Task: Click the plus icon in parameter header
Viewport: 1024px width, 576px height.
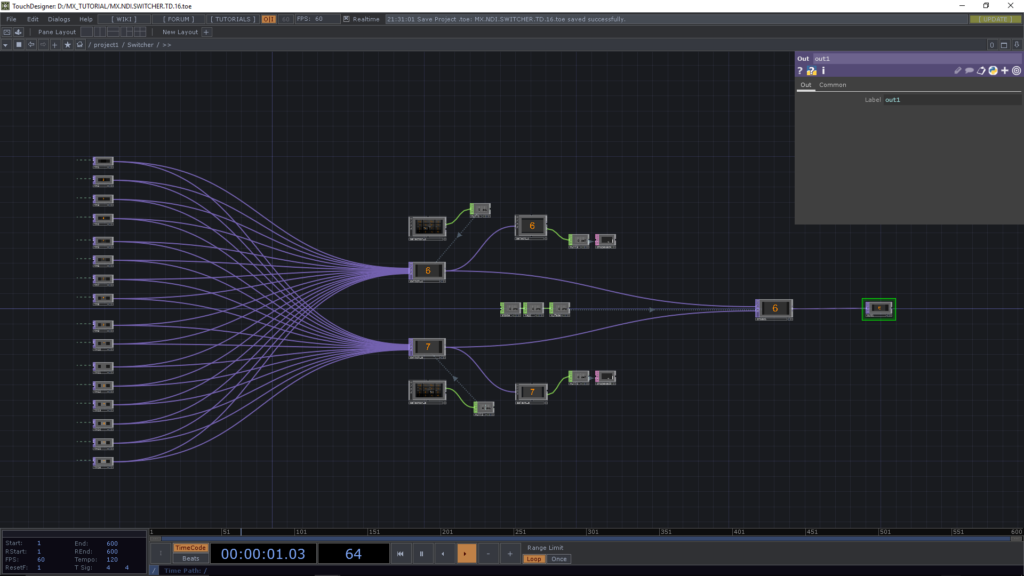Action: (1005, 71)
